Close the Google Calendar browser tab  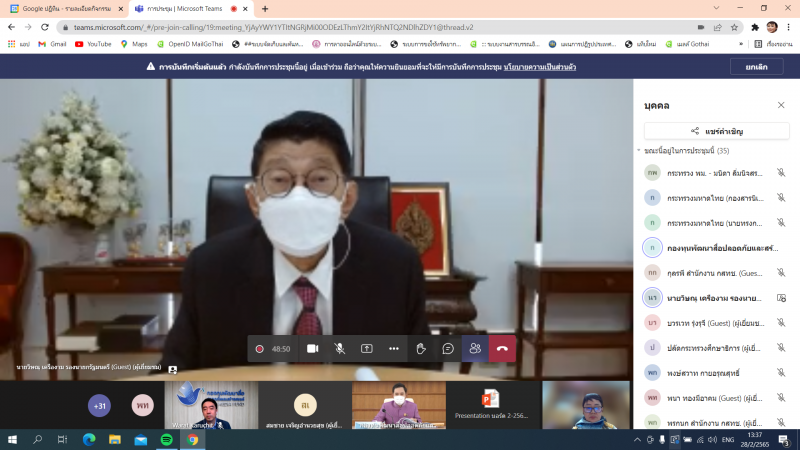pyautogui.click(x=121, y=9)
